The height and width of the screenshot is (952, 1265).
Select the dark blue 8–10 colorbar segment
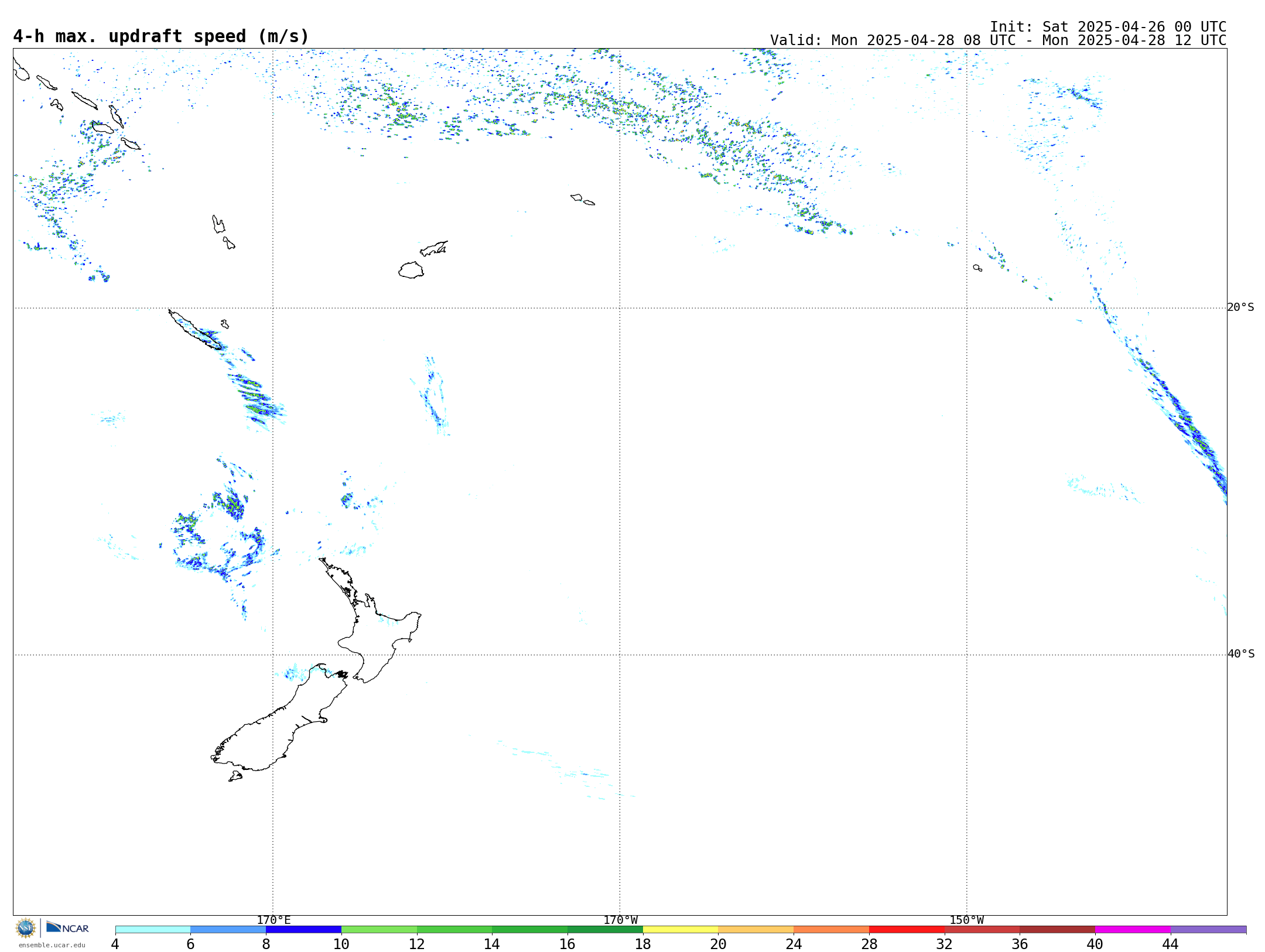pyautogui.click(x=303, y=930)
